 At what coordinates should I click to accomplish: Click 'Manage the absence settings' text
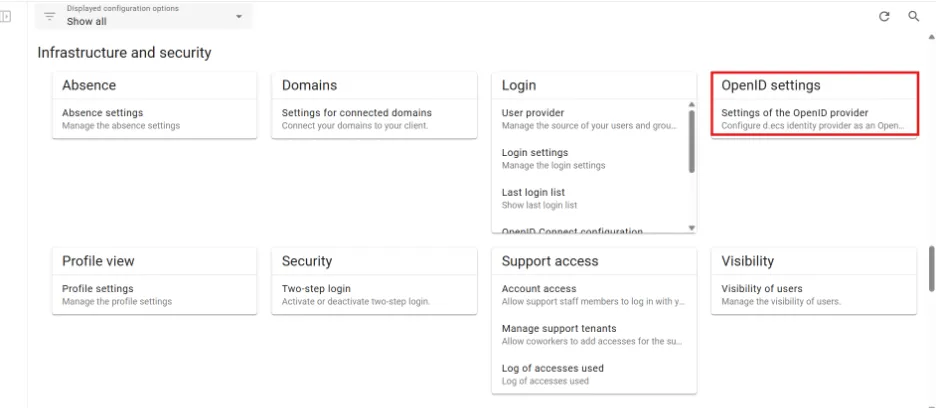point(121,126)
